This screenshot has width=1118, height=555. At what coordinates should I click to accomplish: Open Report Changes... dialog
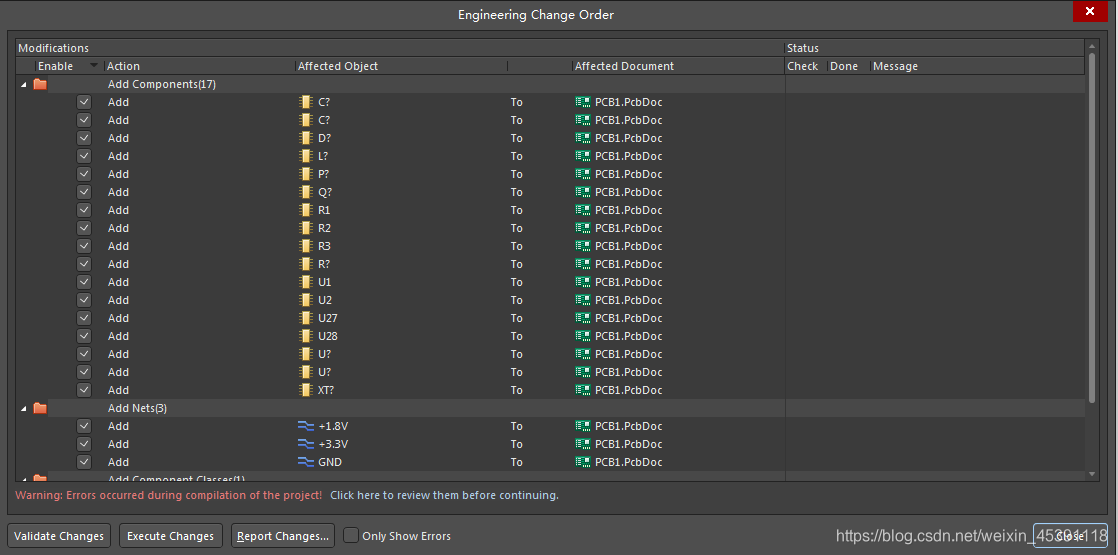tap(283, 536)
